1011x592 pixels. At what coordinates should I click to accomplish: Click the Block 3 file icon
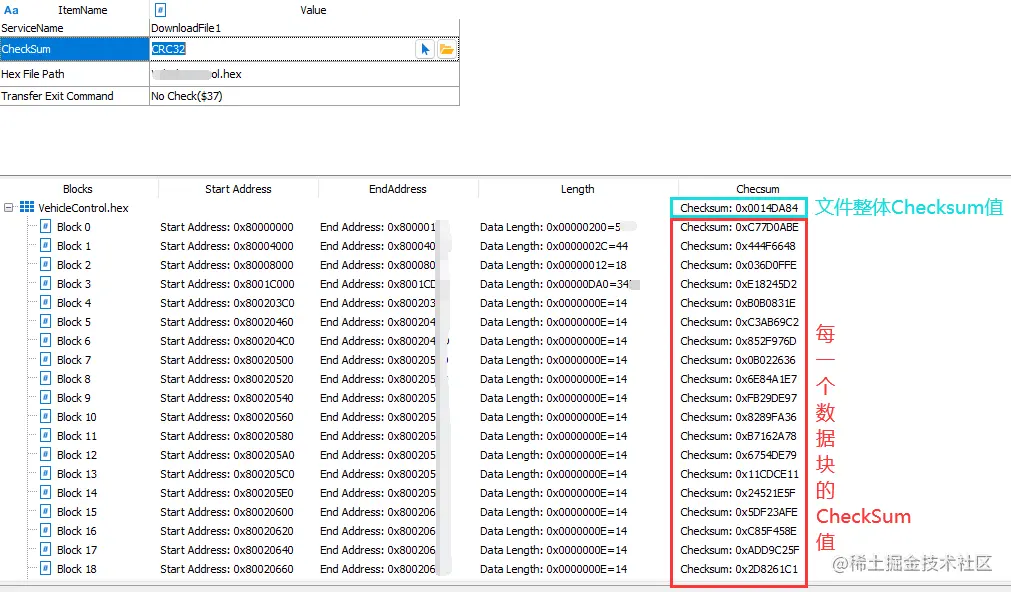point(46,283)
